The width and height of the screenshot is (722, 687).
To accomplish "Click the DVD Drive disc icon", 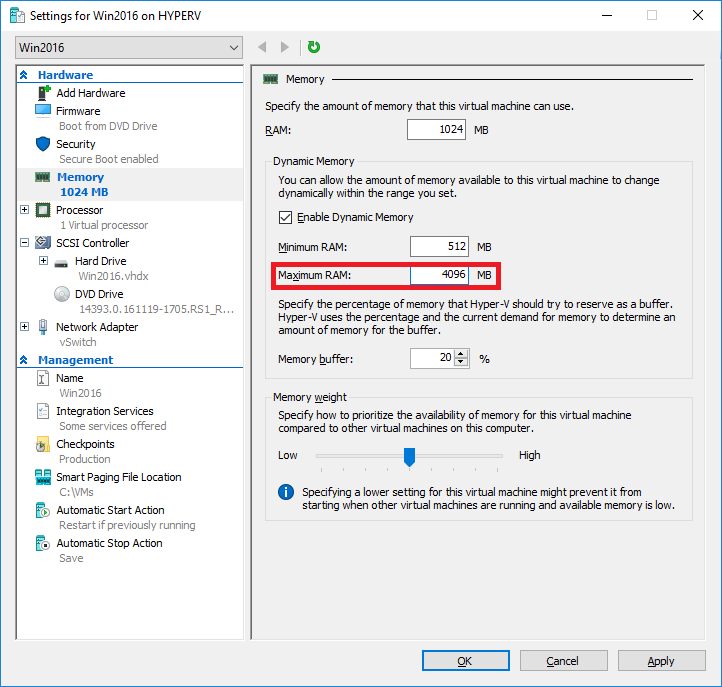I will click(62, 294).
